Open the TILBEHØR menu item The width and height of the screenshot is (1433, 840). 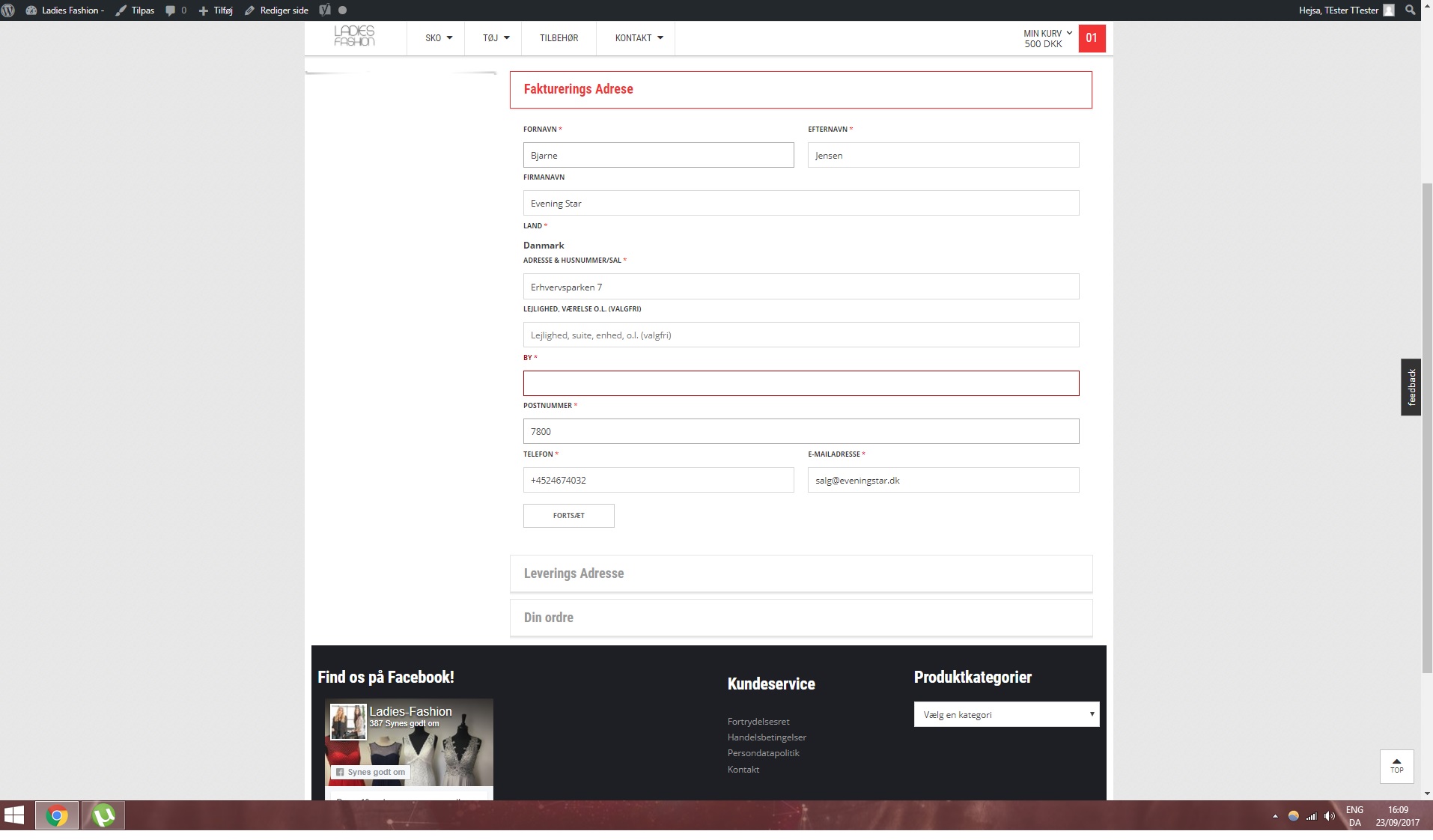559,38
